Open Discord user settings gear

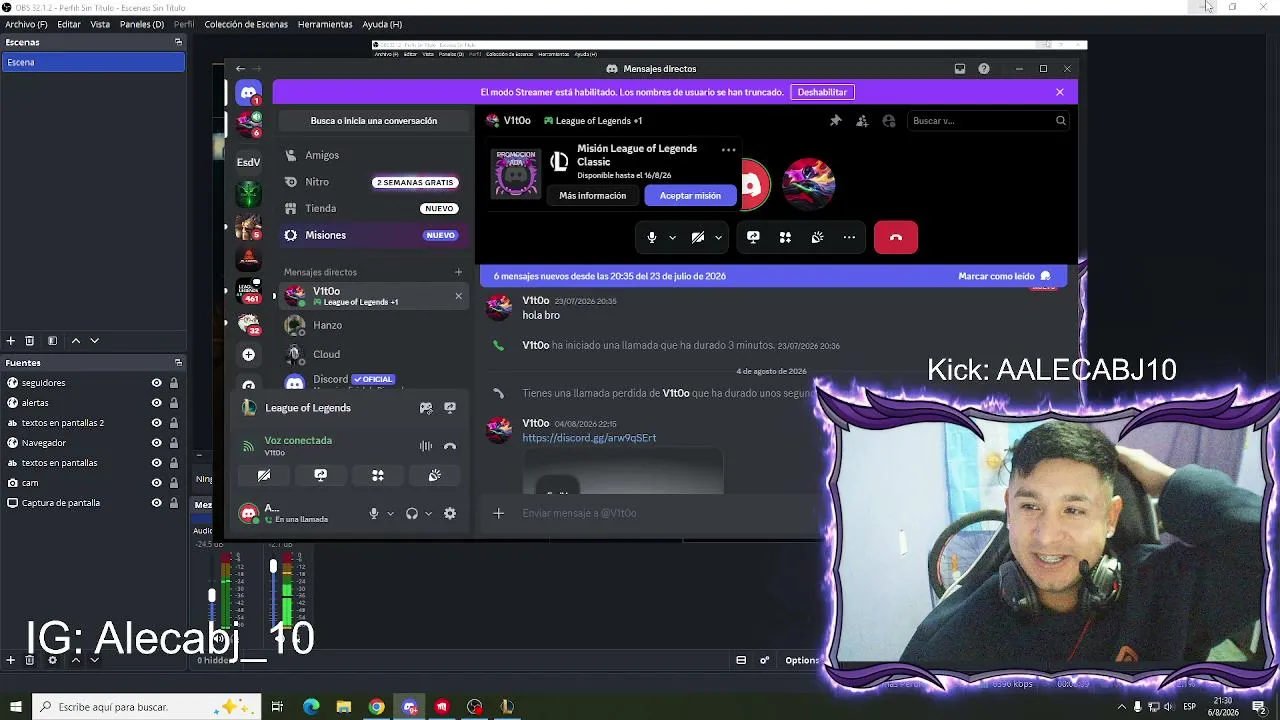click(x=450, y=514)
